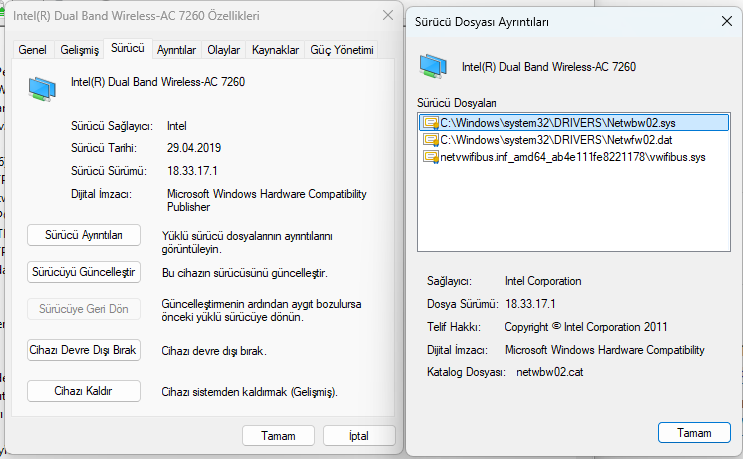This screenshot has width=743, height=459.
Task: Click the Telif Hakkı label
Action: tap(454, 327)
